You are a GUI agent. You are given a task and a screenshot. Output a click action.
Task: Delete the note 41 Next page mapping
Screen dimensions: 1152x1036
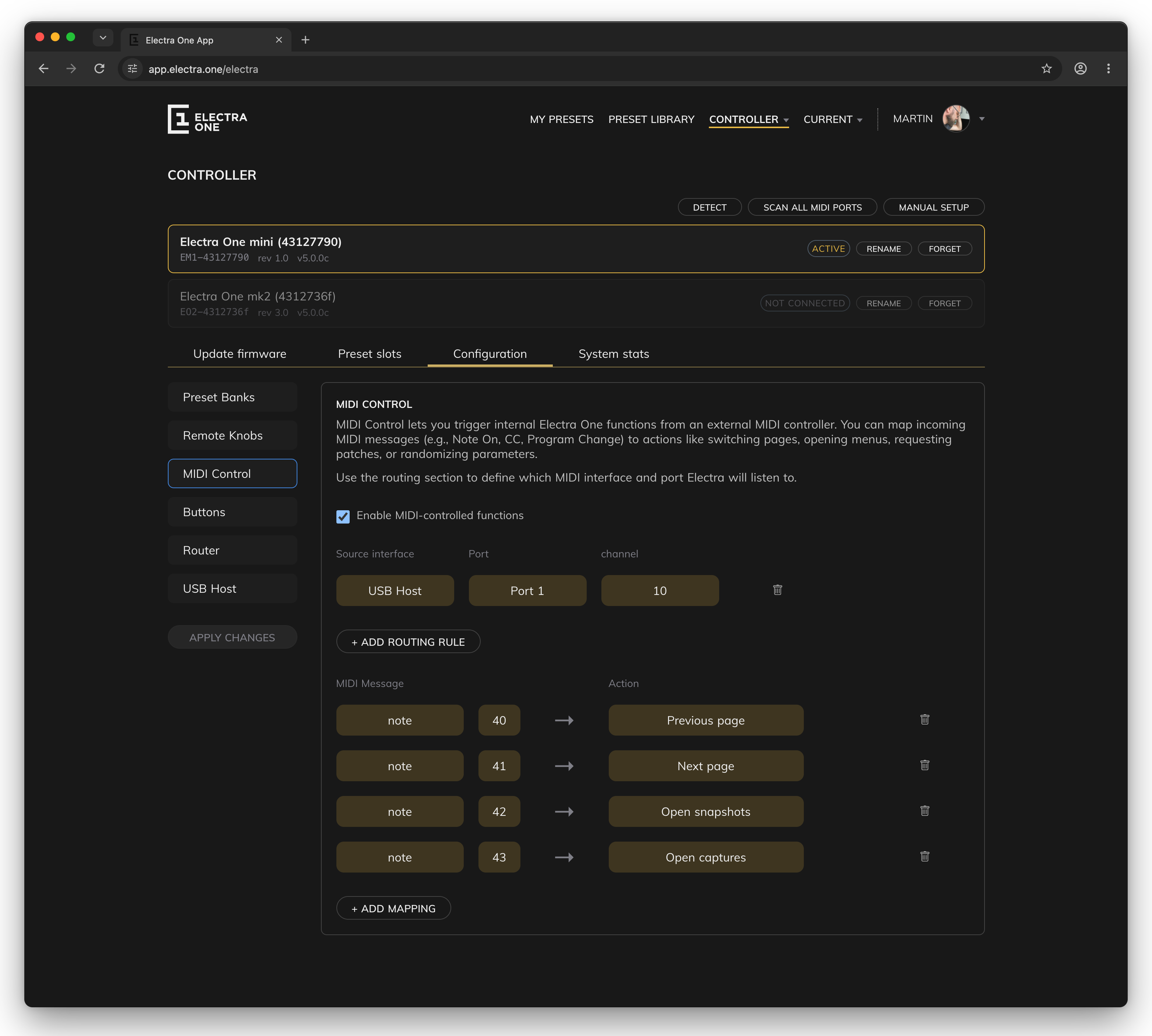[925, 765]
